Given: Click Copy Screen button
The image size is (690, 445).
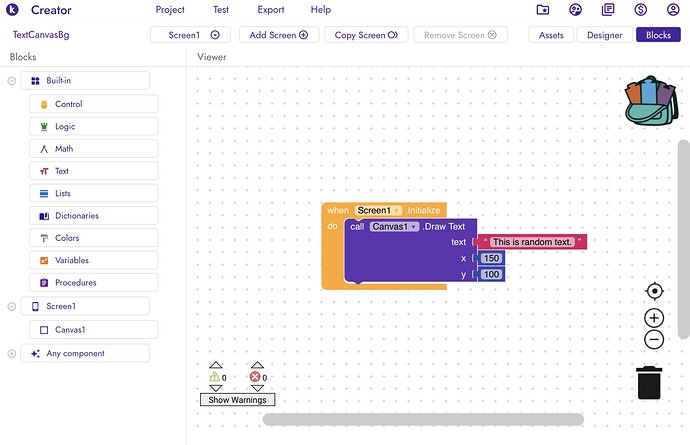Looking at the screenshot, I should pyautogui.click(x=366, y=35).
